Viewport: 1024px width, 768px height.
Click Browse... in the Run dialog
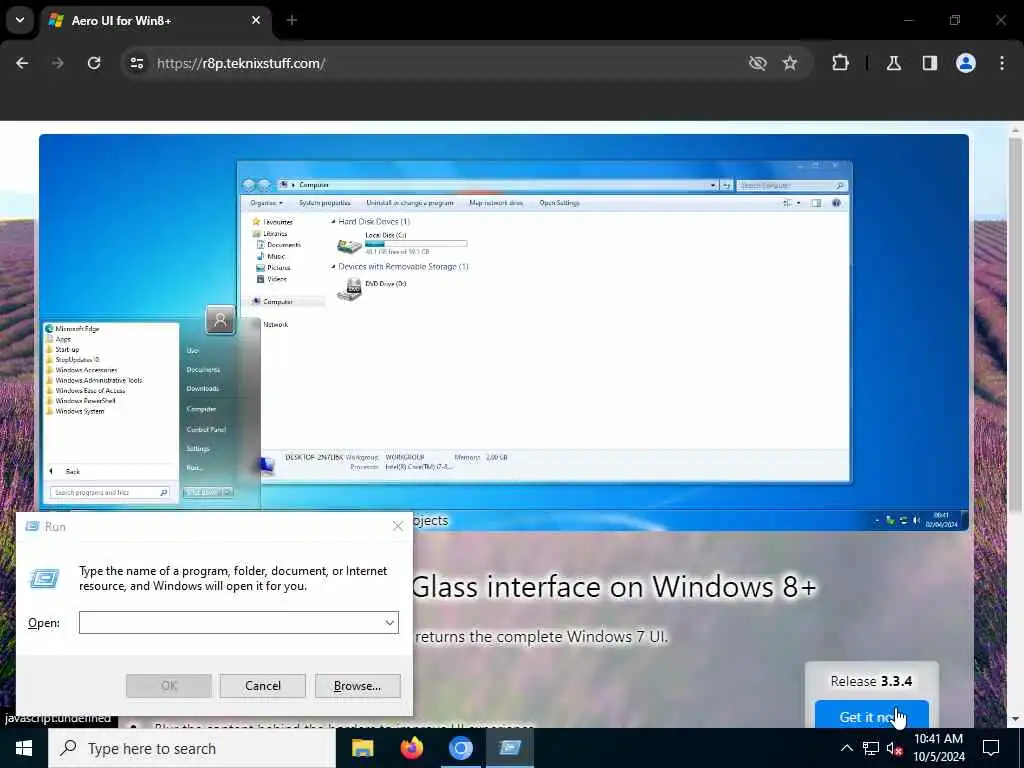click(357, 686)
